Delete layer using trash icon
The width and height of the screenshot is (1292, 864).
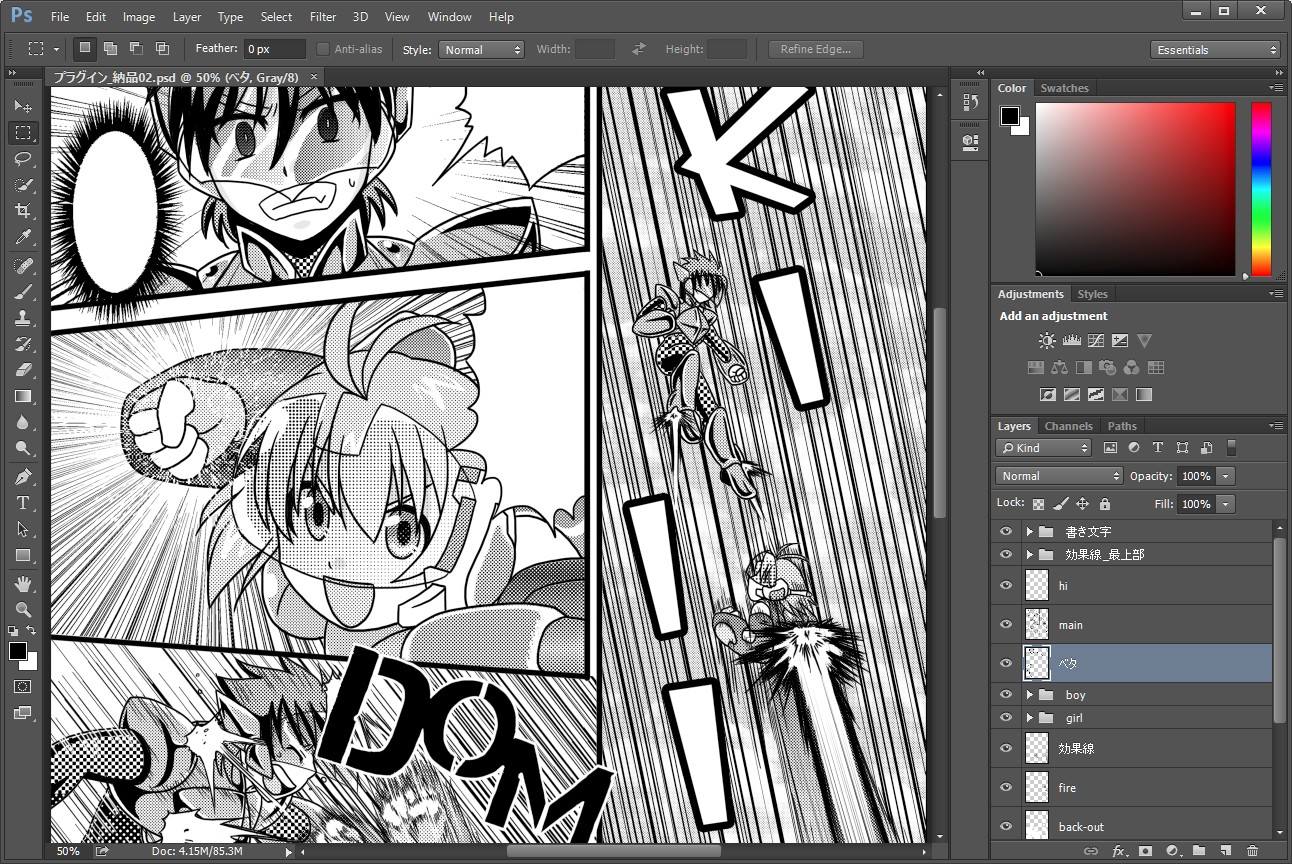[1252, 851]
